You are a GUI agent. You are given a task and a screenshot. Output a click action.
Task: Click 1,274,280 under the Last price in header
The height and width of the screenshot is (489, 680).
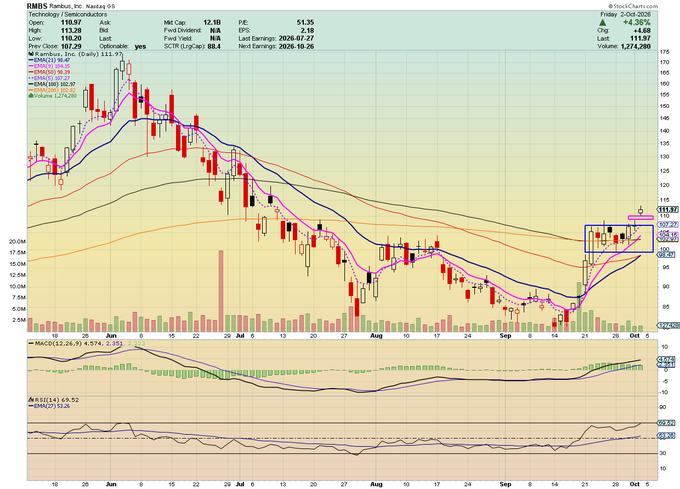click(636, 46)
